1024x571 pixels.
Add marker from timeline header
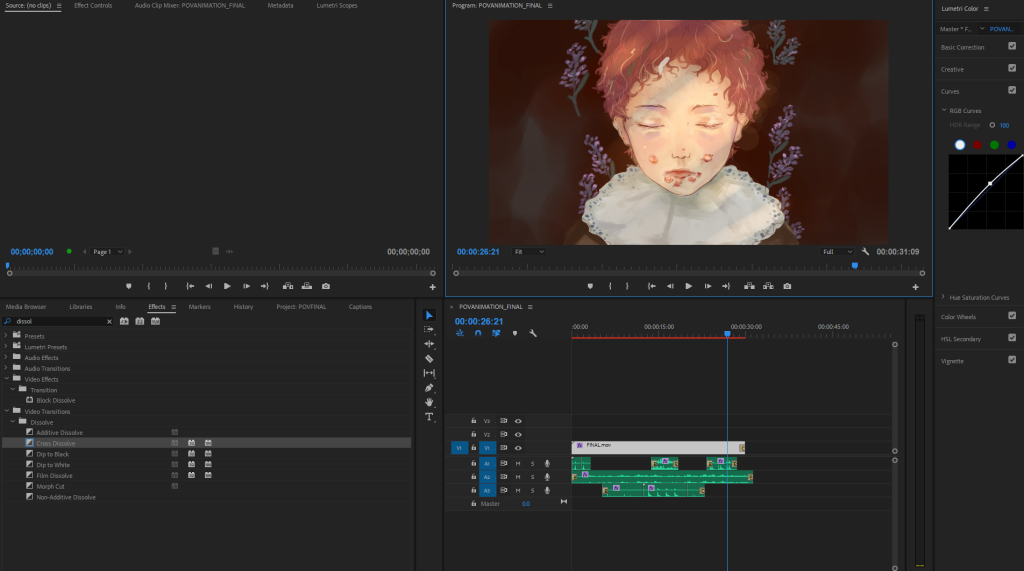click(x=515, y=333)
